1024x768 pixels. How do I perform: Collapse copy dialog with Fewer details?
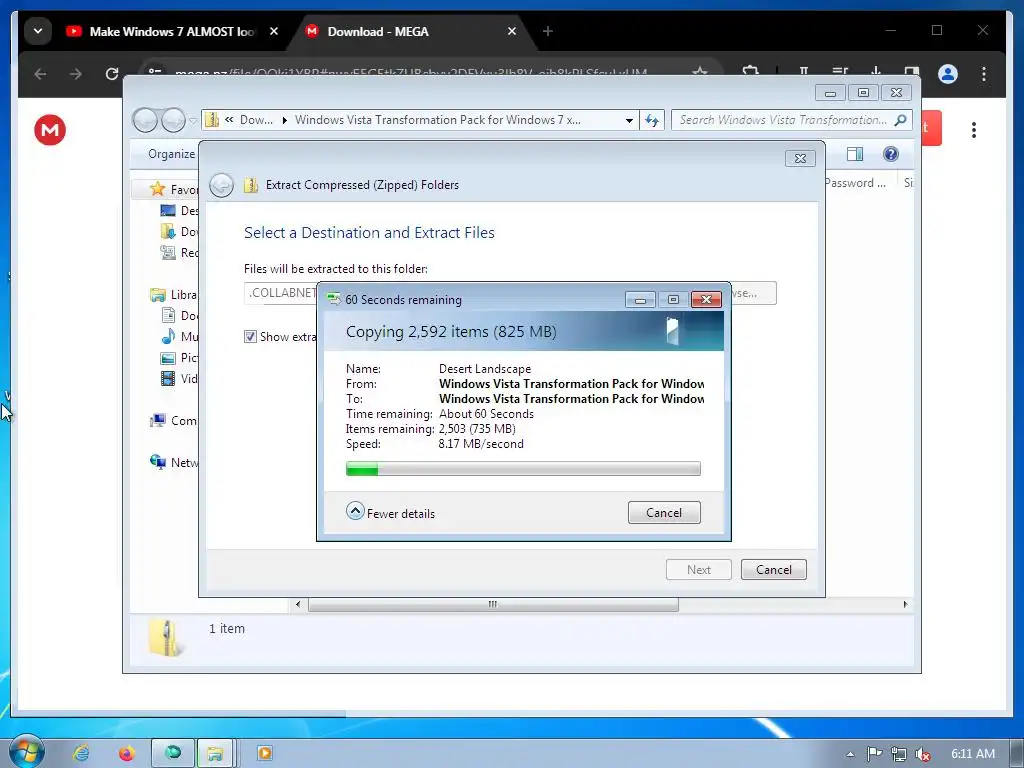pyautogui.click(x=391, y=513)
